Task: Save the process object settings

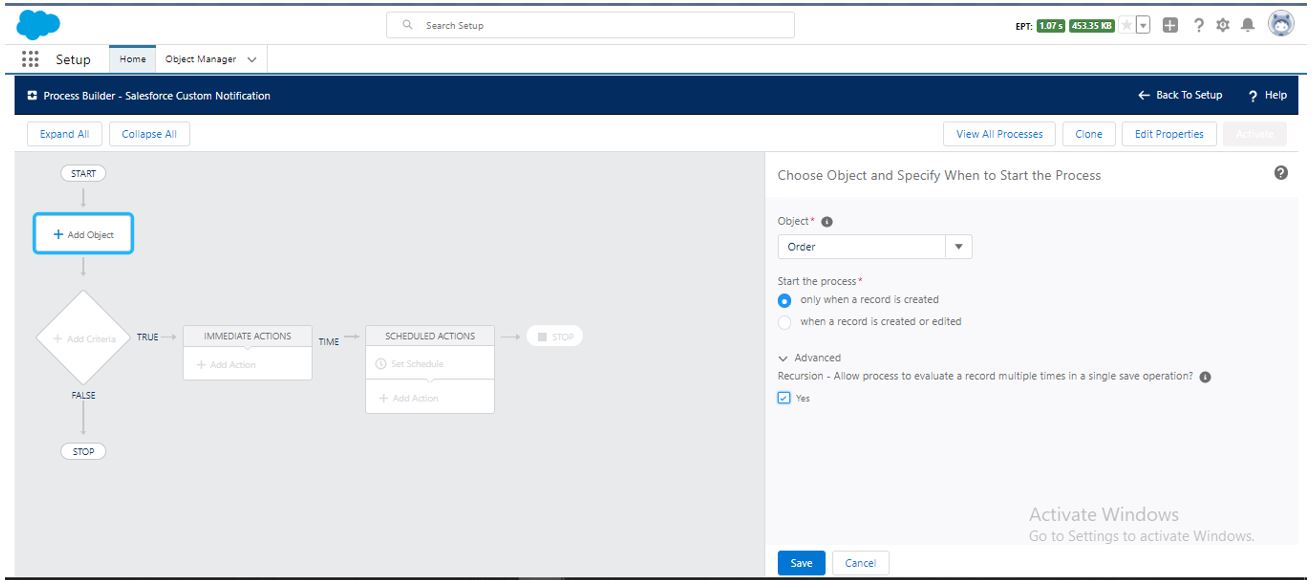Action: tap(801, 563)
